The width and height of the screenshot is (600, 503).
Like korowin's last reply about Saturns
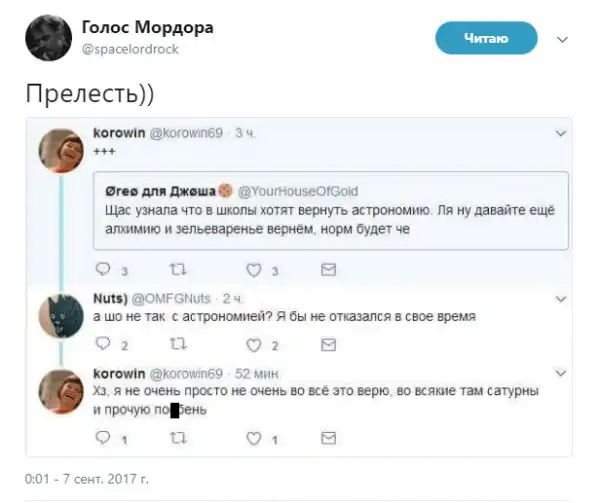(253, 438)
